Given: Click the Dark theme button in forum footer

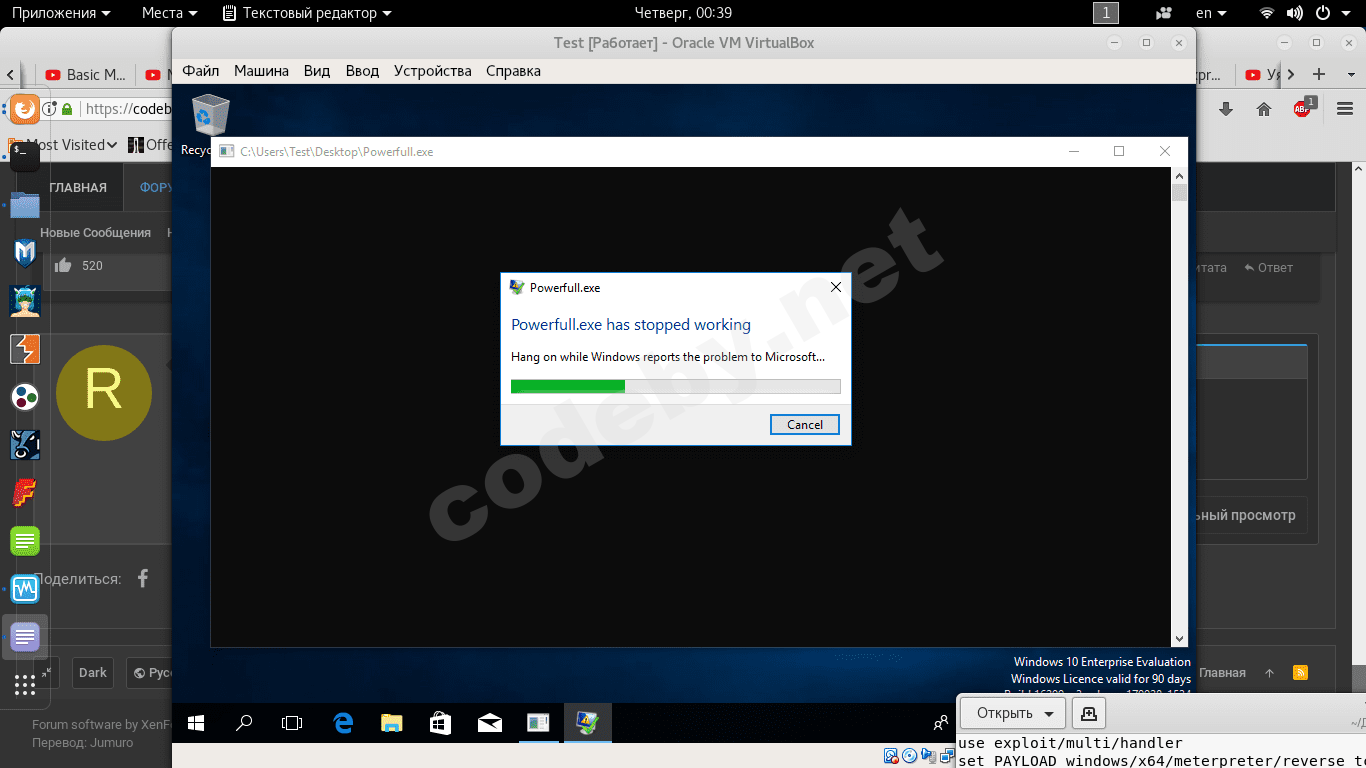Looking at the screenshot, I should pos(93,673).
